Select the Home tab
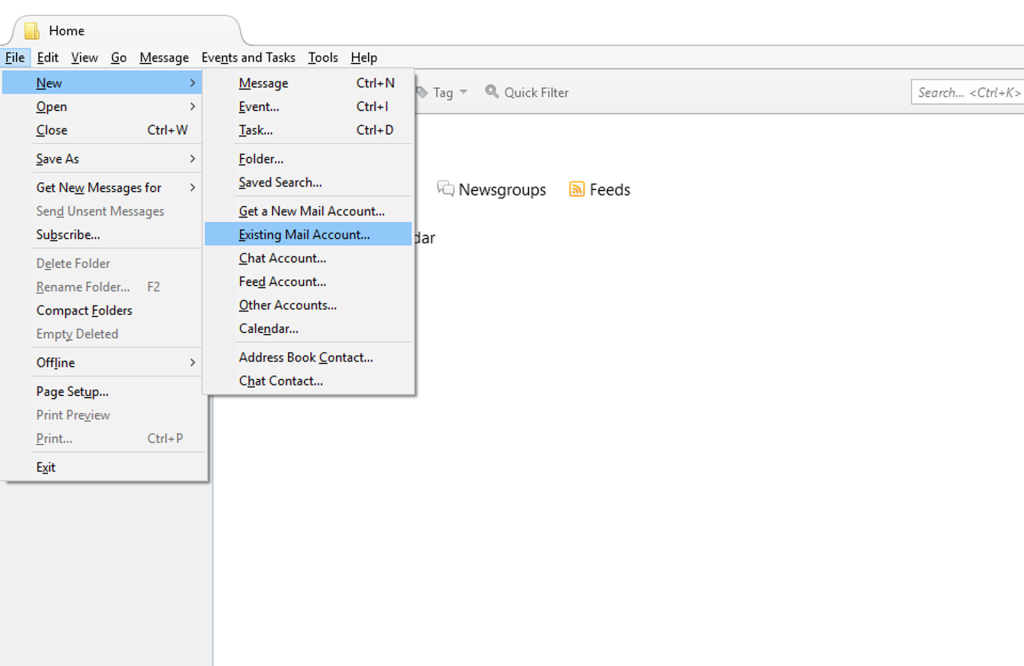 click(125, 31)
